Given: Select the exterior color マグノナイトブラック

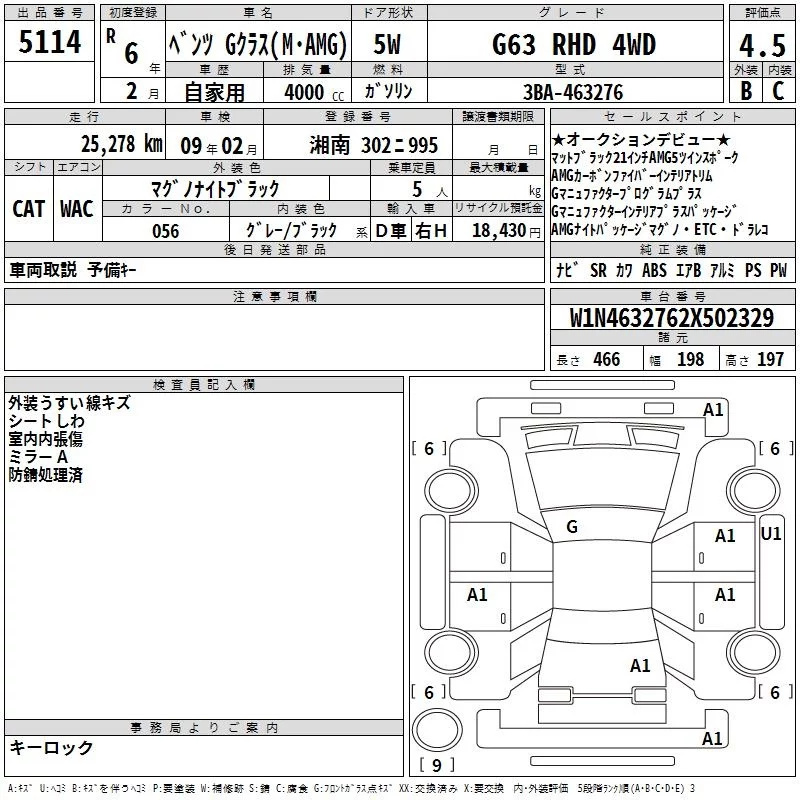Looking at the screenshot, I should tap(215, 189).
